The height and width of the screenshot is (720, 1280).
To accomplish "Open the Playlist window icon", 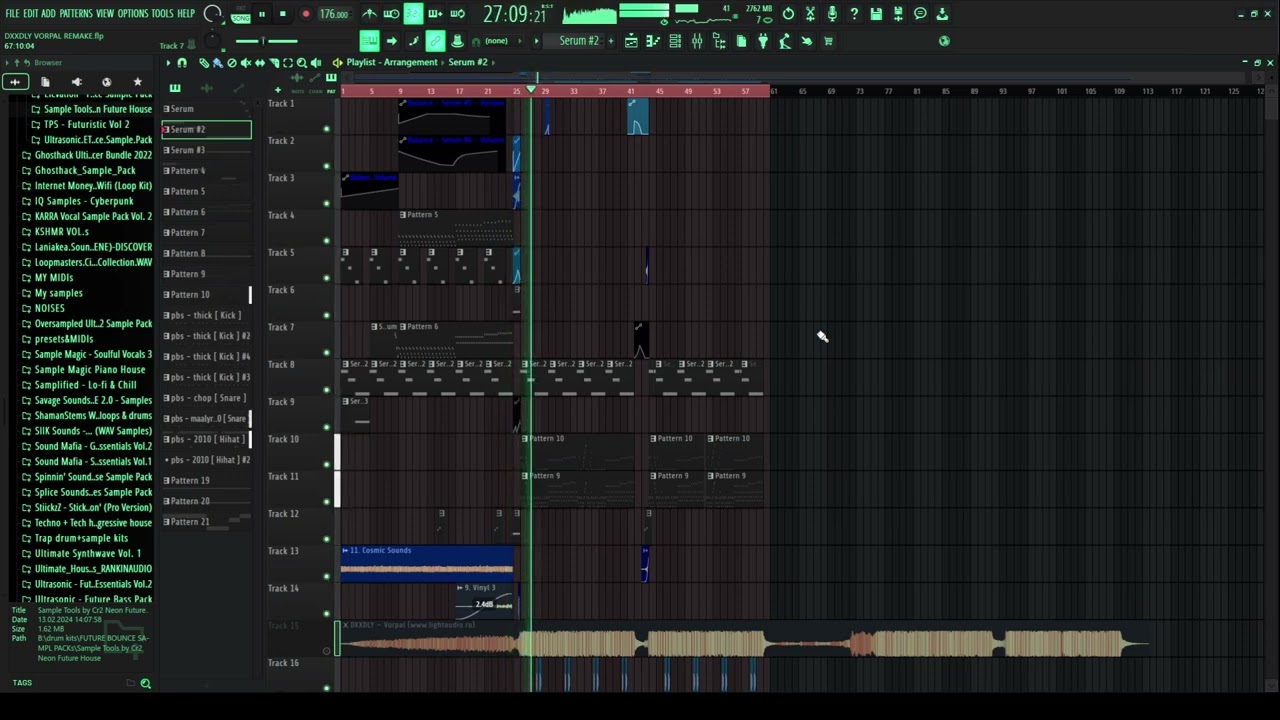I will click(x=631, y=41).
